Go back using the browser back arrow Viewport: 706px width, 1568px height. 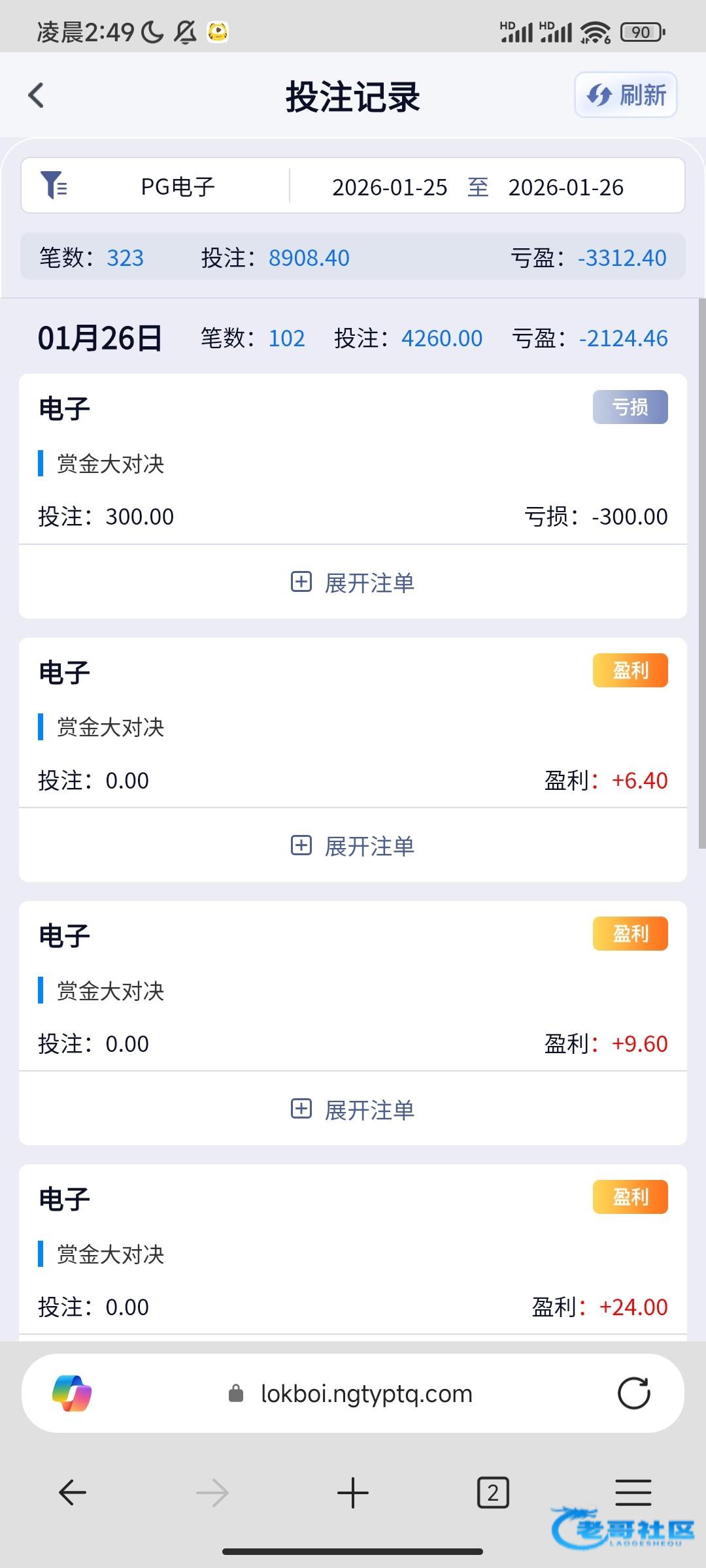73,1493
